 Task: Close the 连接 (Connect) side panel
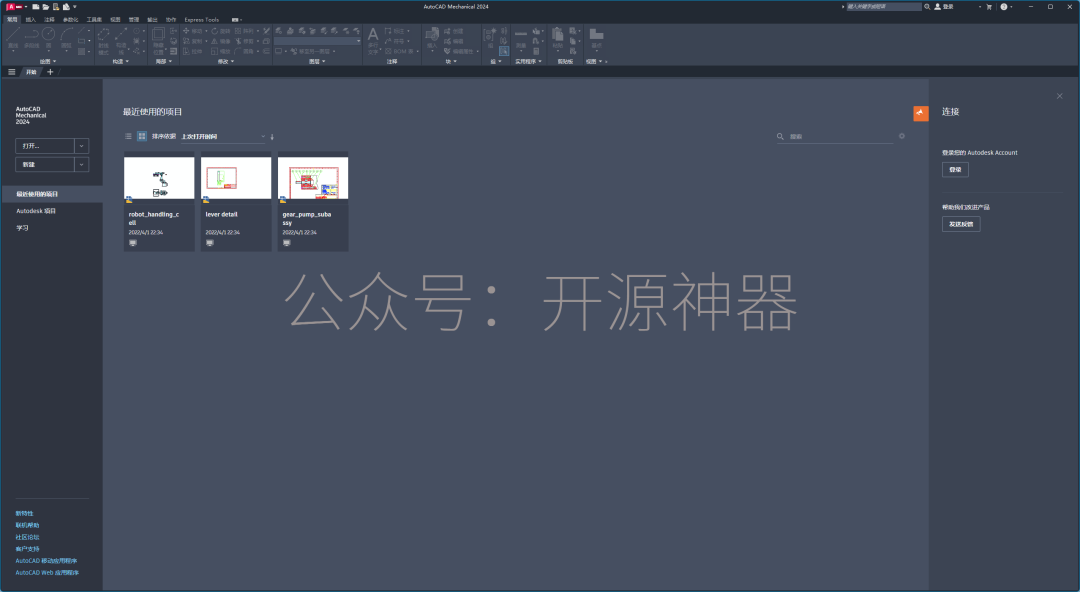coord(1059,96)
